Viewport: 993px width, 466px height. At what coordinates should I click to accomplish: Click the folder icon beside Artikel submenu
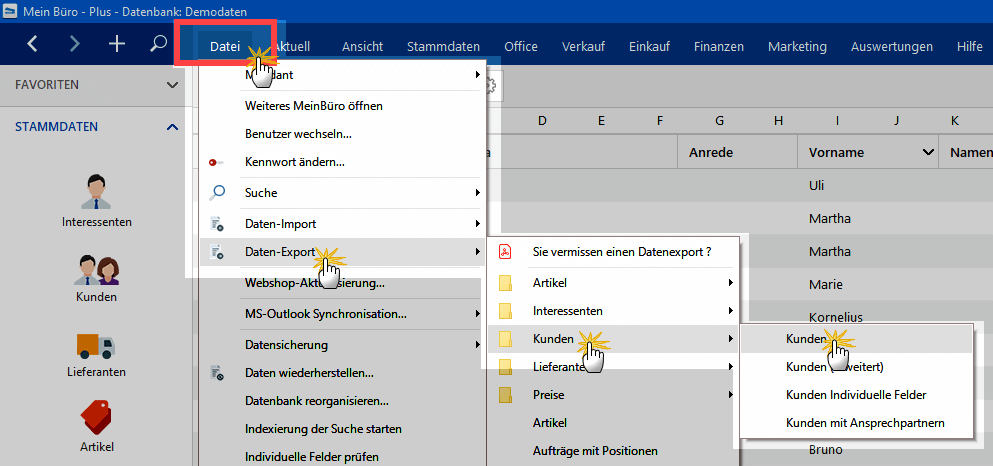coord(505,282)
